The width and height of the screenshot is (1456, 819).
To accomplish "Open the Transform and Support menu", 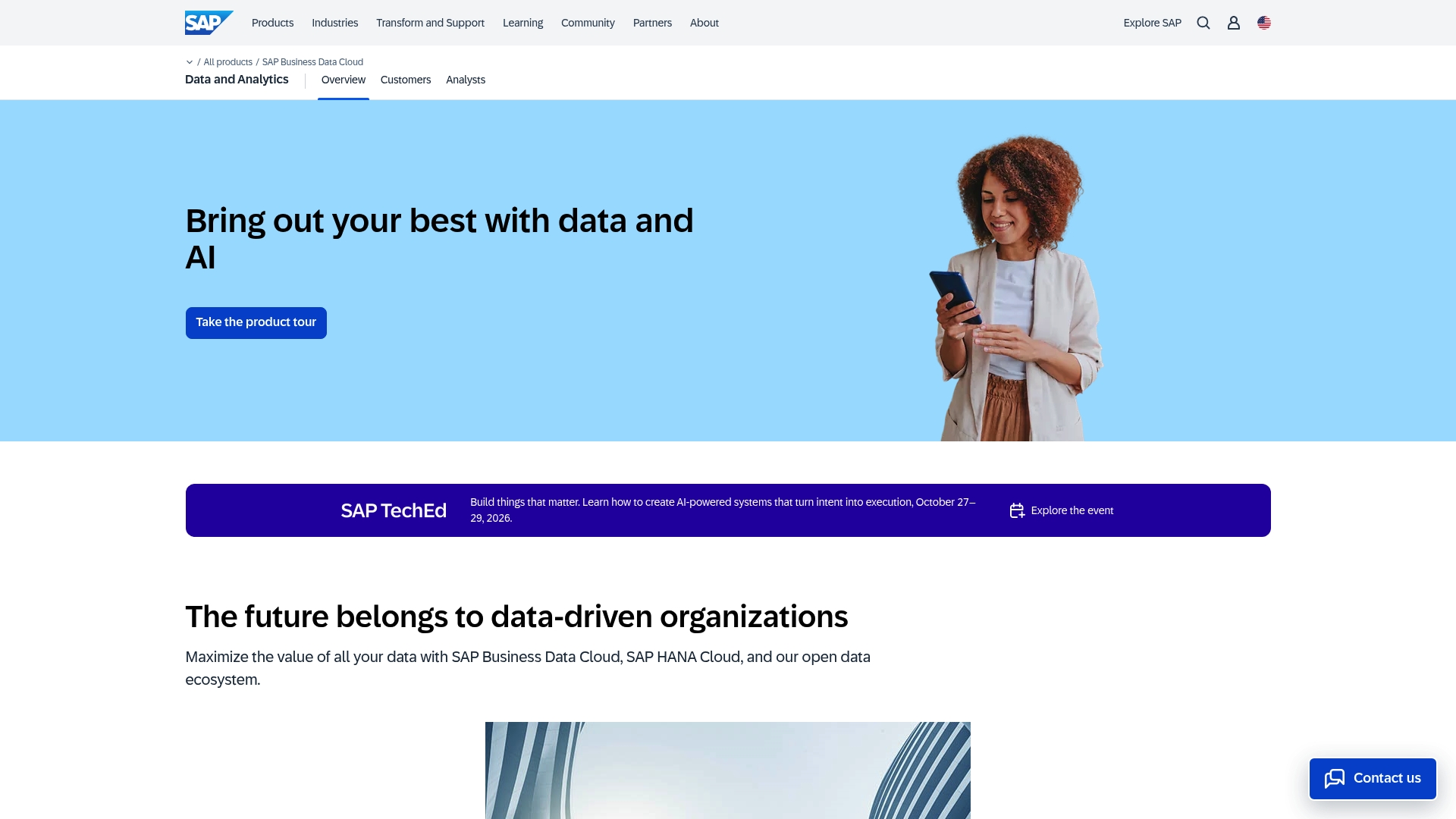I will (430, 23).
